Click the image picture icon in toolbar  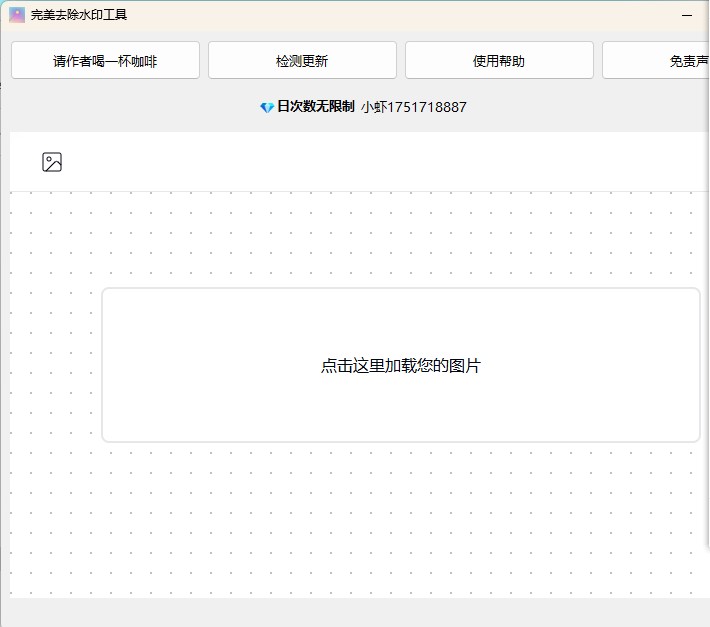click(x=52, y=162)
